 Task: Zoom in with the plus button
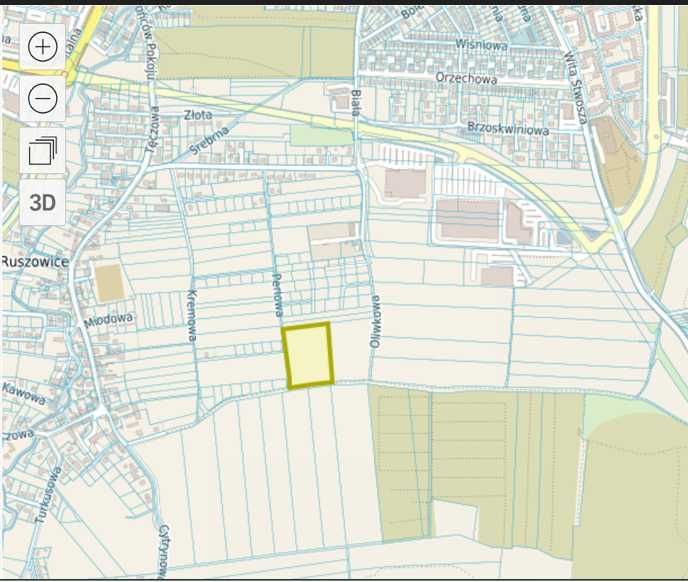(43, 47)
